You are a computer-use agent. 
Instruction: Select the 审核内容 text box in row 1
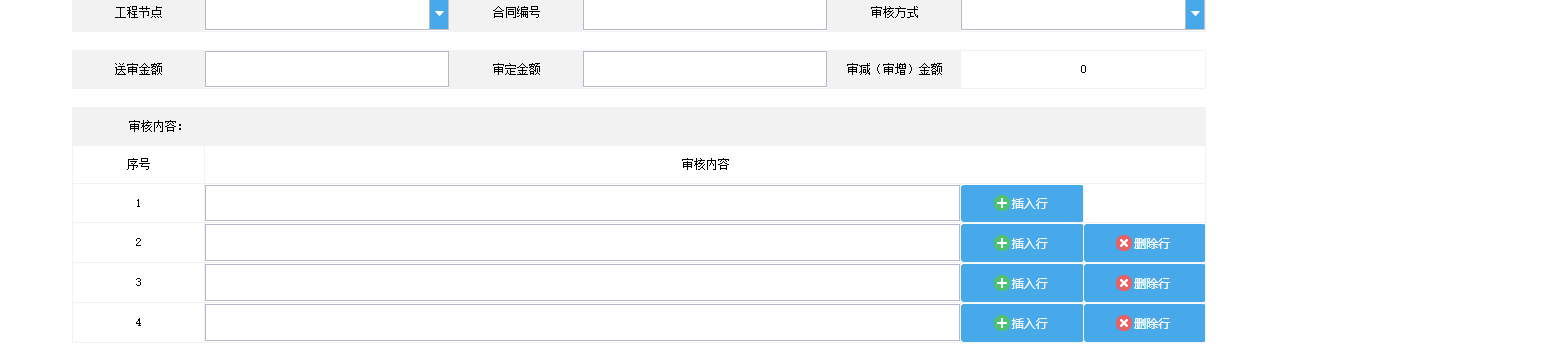tap(582, 203)
